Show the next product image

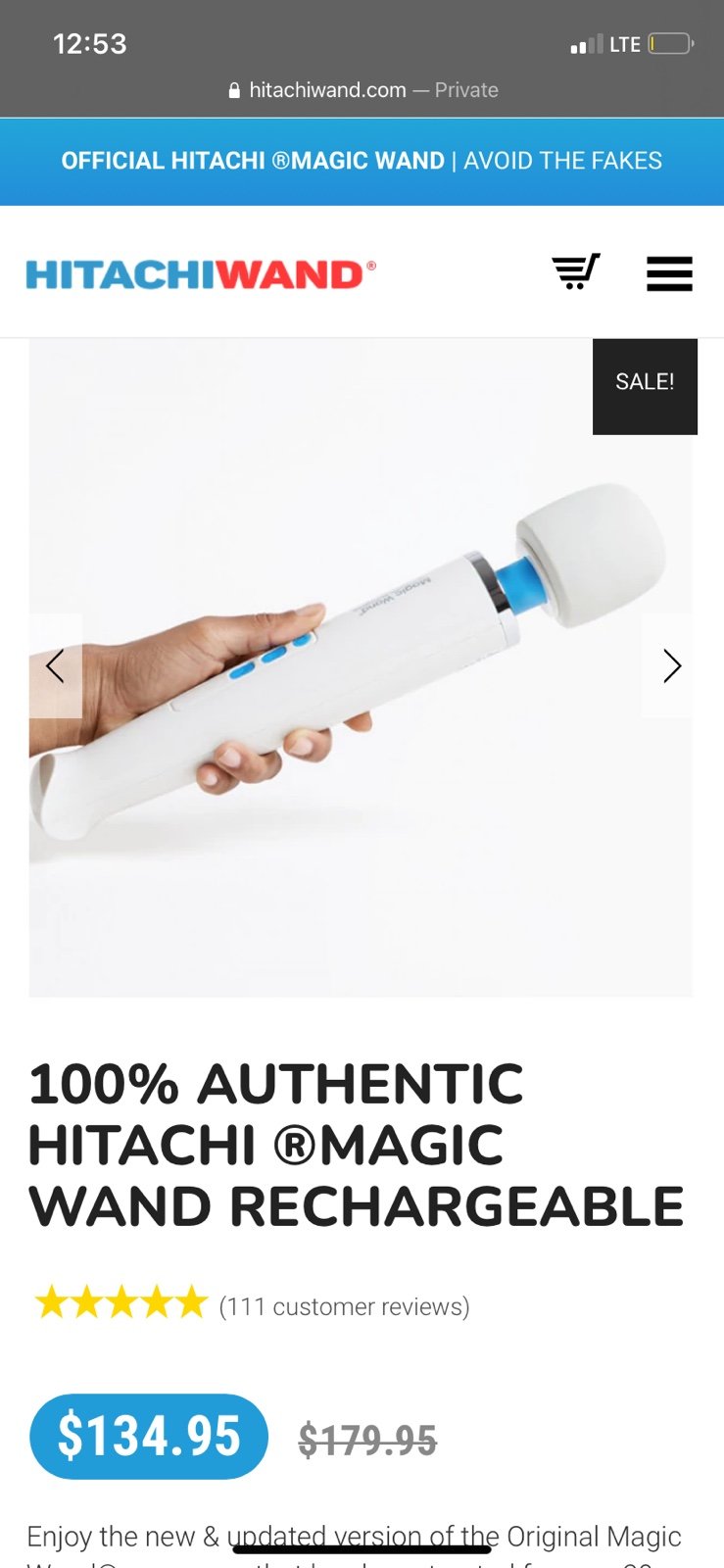670,666
